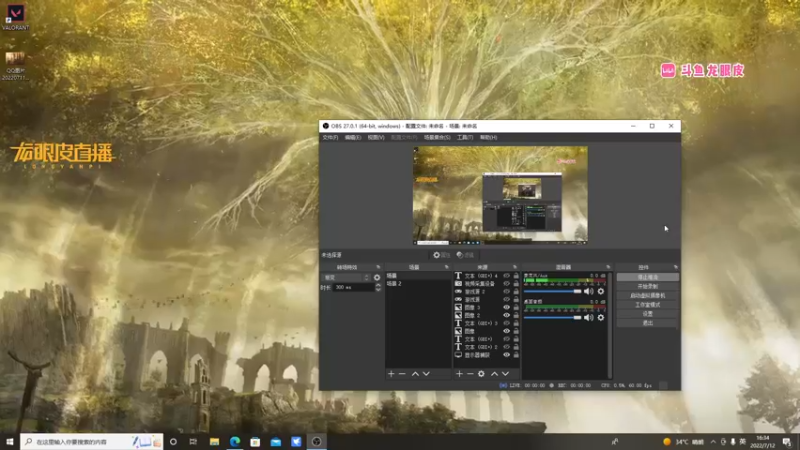Image resolution: width=800 pixels, height=450 pixels.
Task: Open the QQ image file on desktop
Action: (x=15, y=65)
